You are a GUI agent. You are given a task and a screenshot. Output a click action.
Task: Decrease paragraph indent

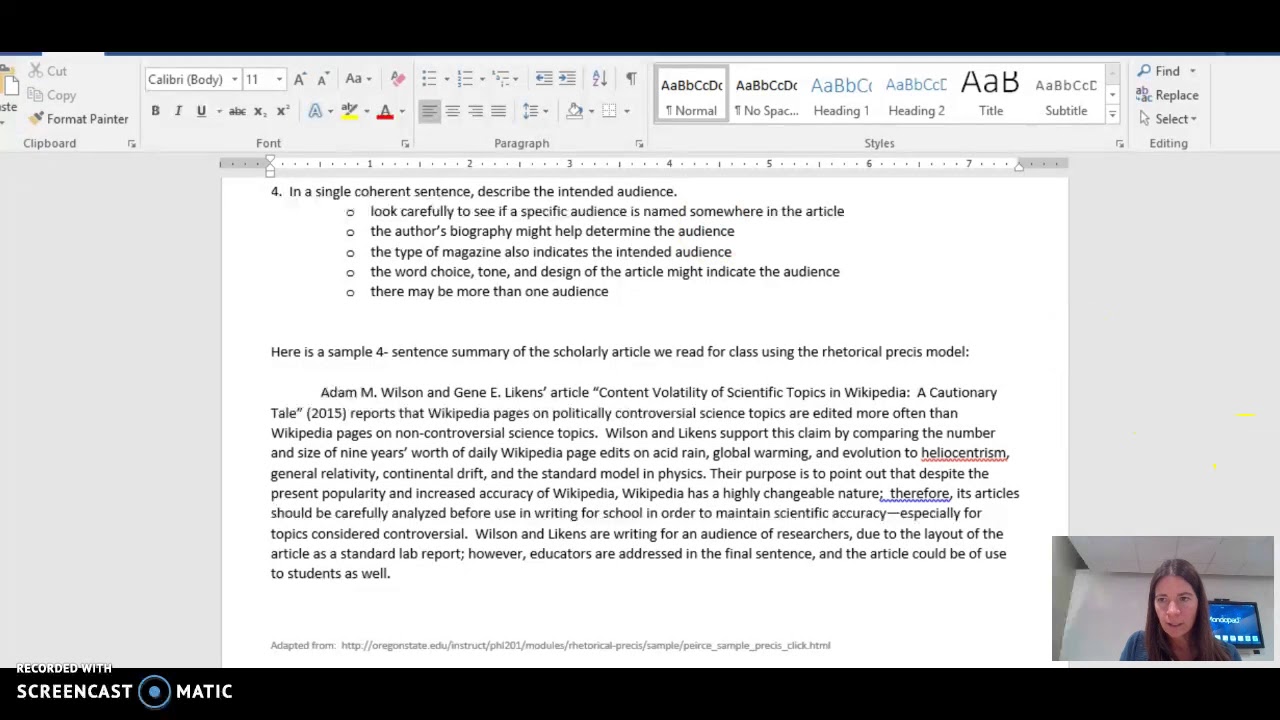[x=544, y=79]
